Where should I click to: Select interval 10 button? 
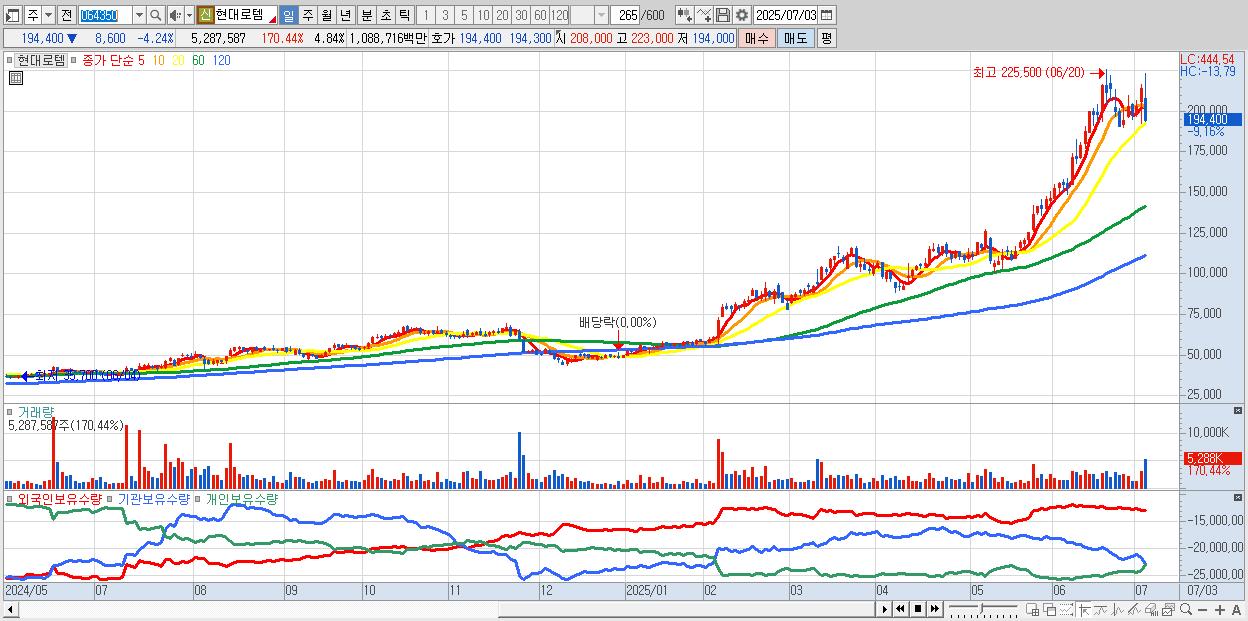click(x=483, y=15)
